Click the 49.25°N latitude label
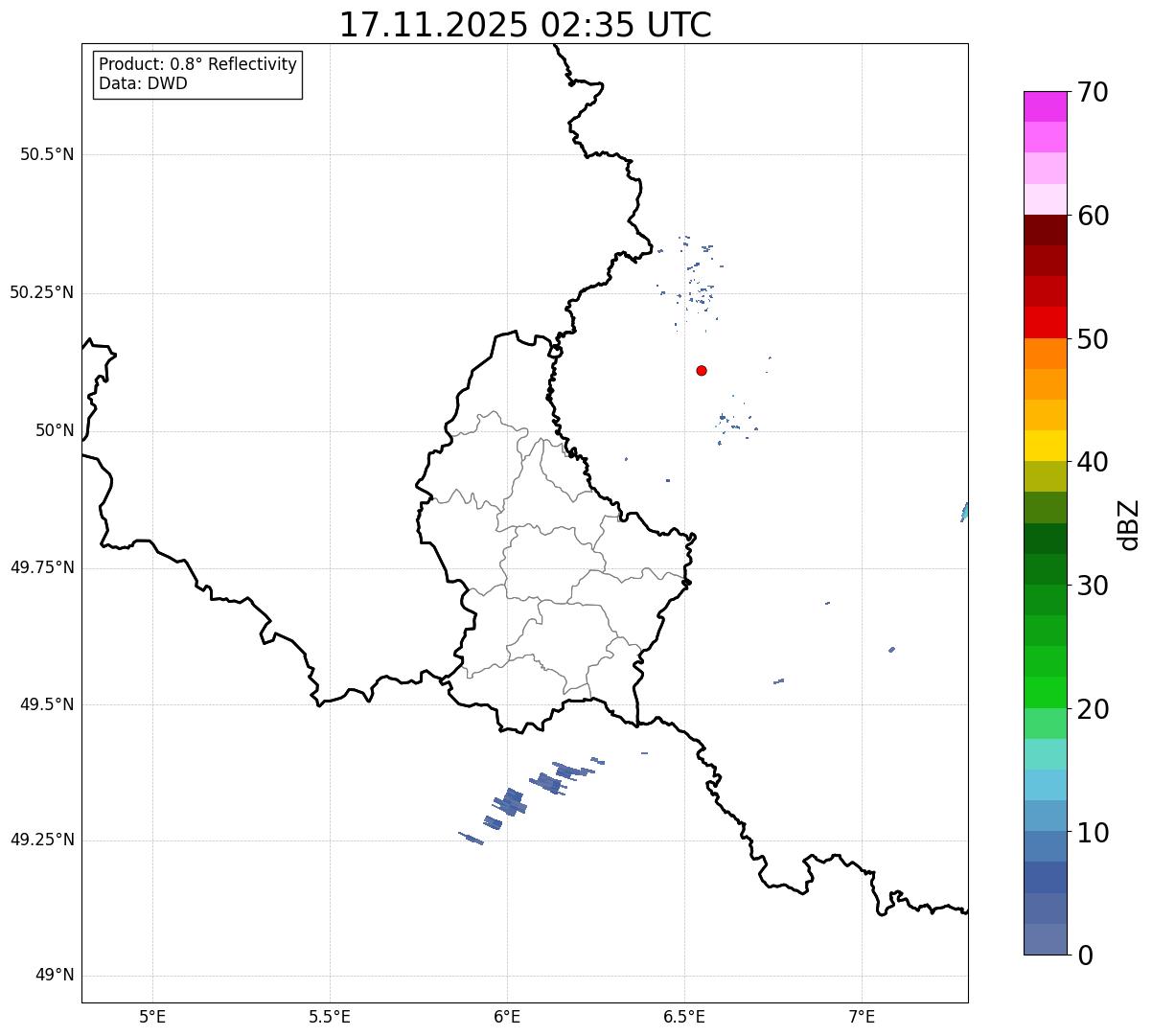The height and width of the screenshot is (1036, 1152). click(42, 840)
